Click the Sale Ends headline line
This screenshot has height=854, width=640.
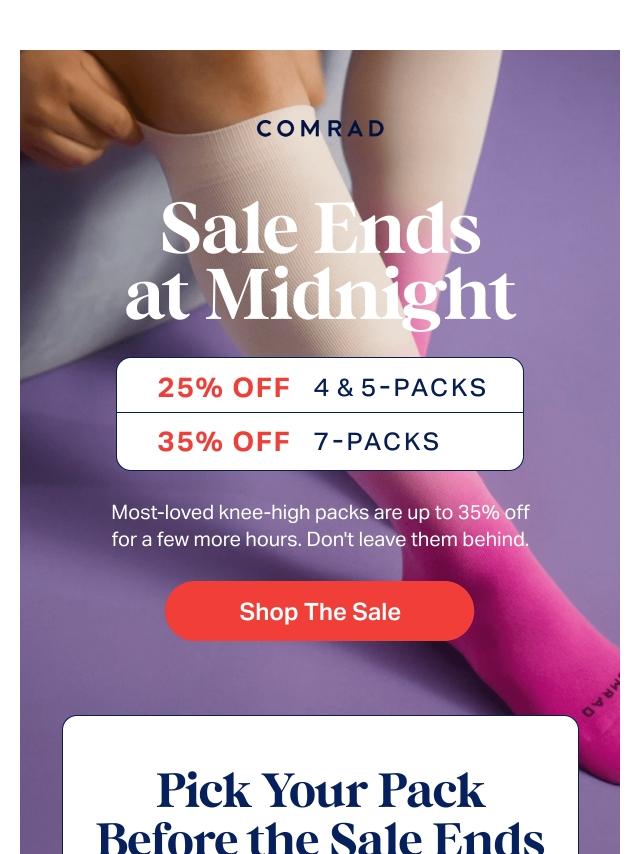pos(320,228)
